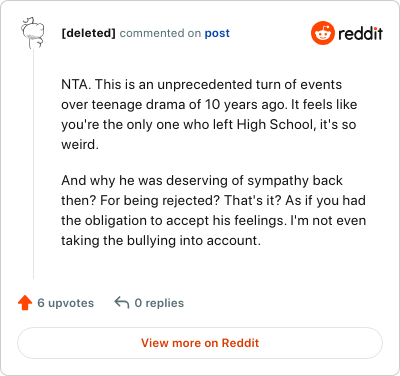Screen dimensions: 400x376
Task: Click the "NTA." verdict at comment start
Action: pos(76,84)
